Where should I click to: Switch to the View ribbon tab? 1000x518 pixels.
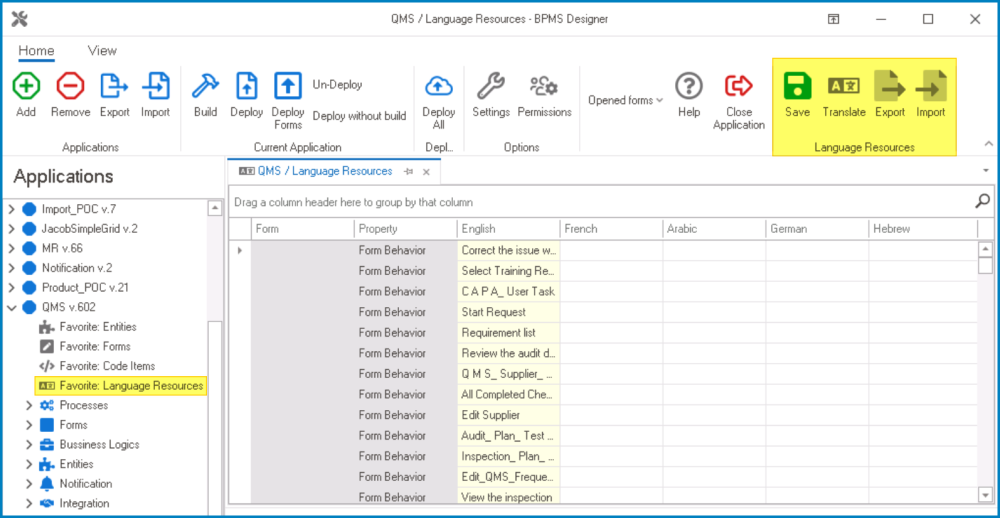[x=102, y=51]
